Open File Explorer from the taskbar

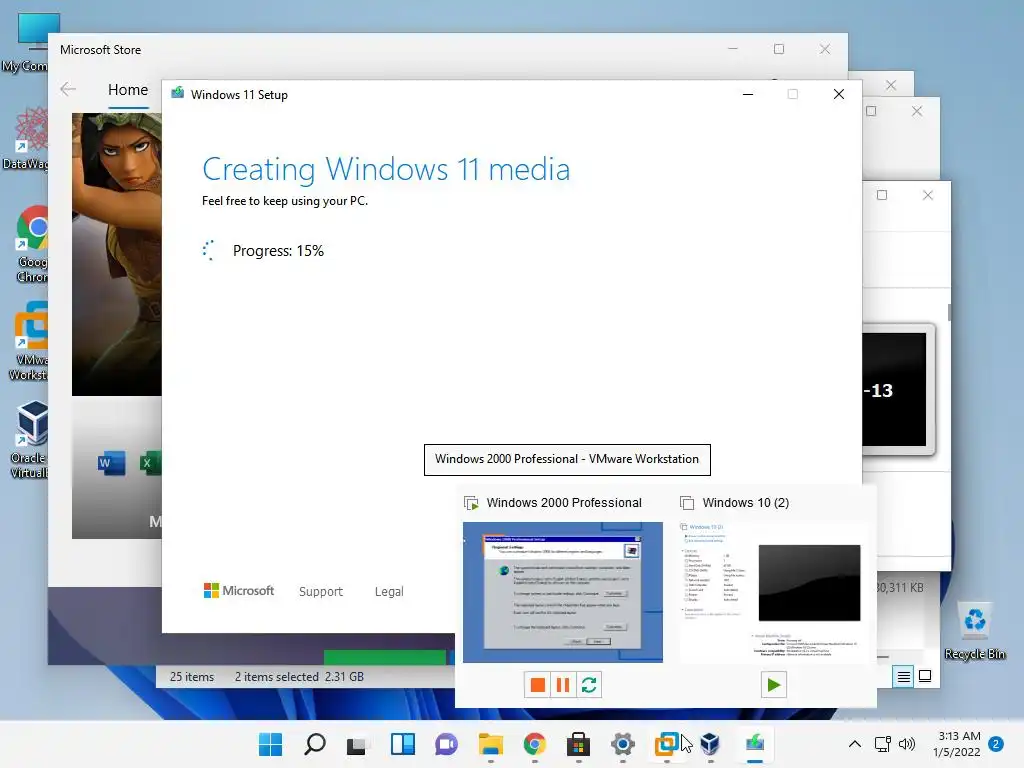pos(490,744)
